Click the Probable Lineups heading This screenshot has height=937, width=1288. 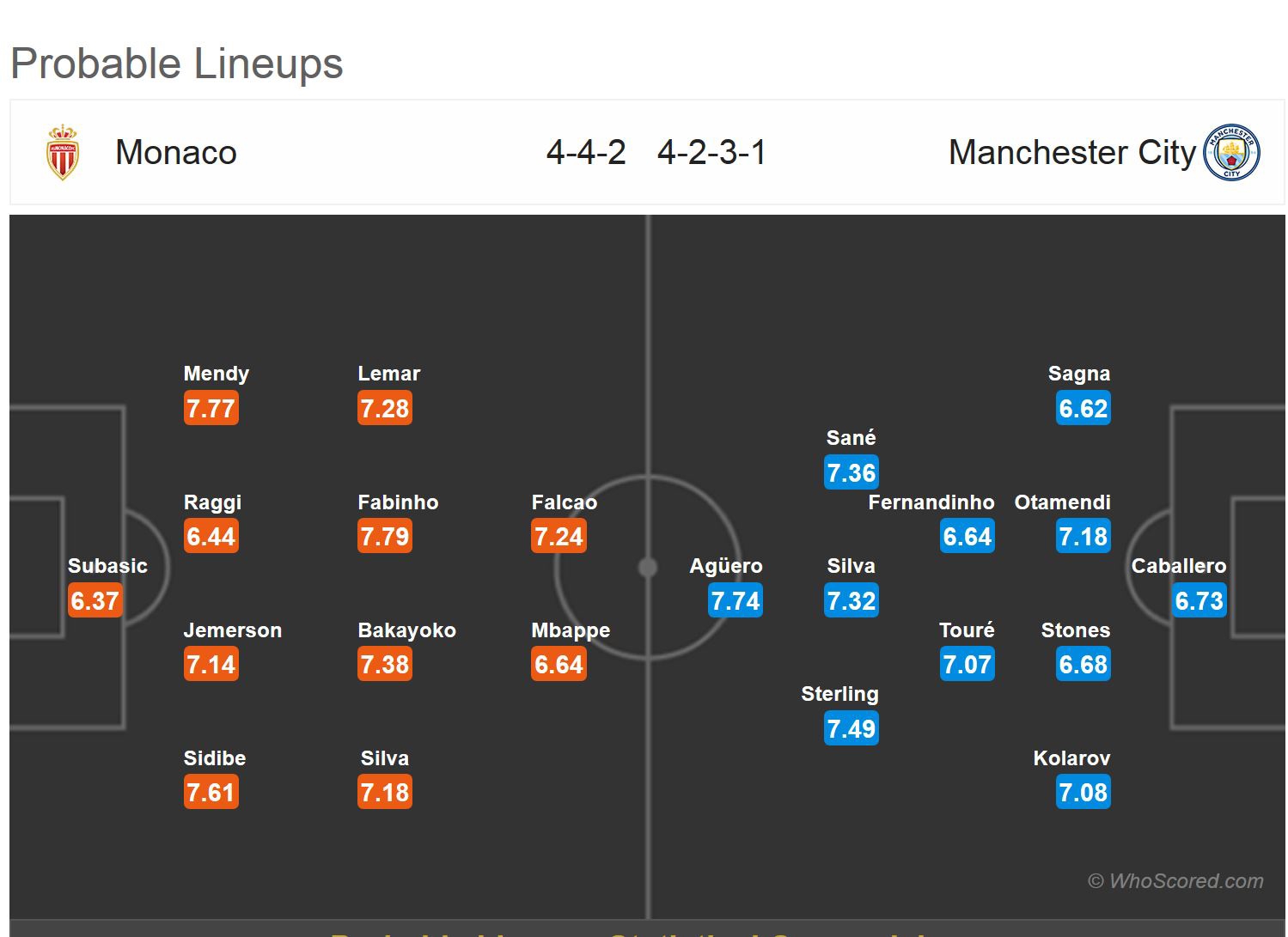pyautogui.click(x=177, y=64)
